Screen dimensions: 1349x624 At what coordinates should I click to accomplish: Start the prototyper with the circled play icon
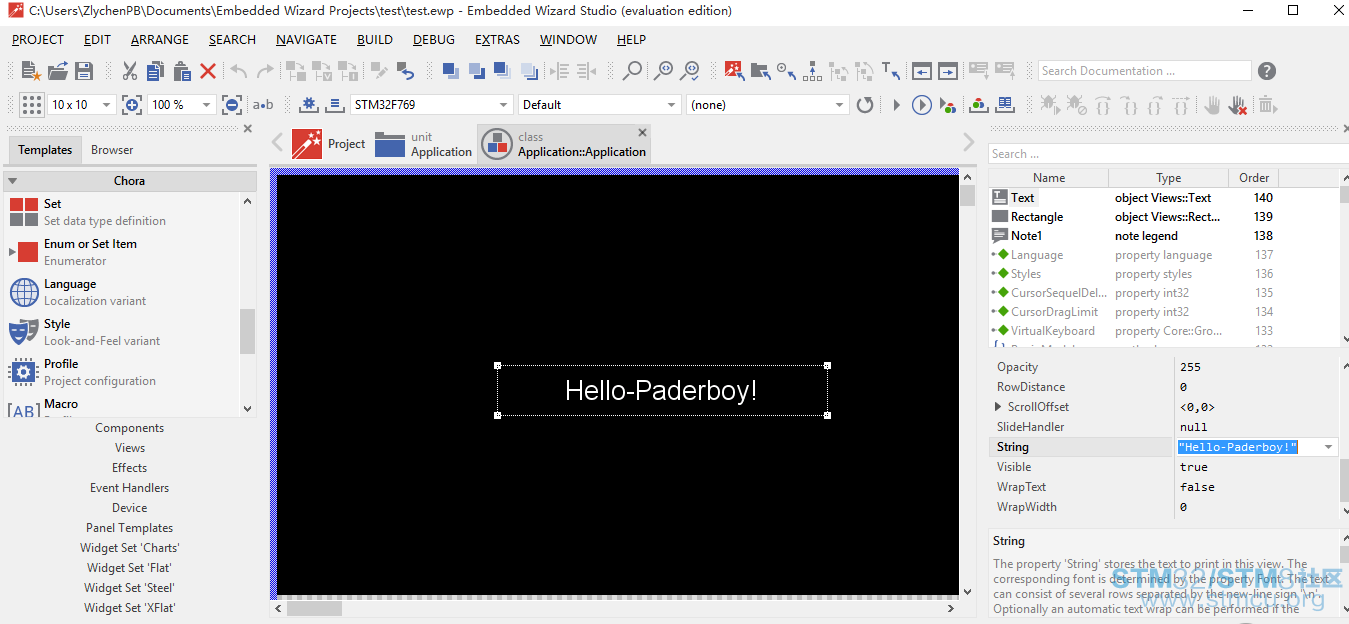pos(922,105)
